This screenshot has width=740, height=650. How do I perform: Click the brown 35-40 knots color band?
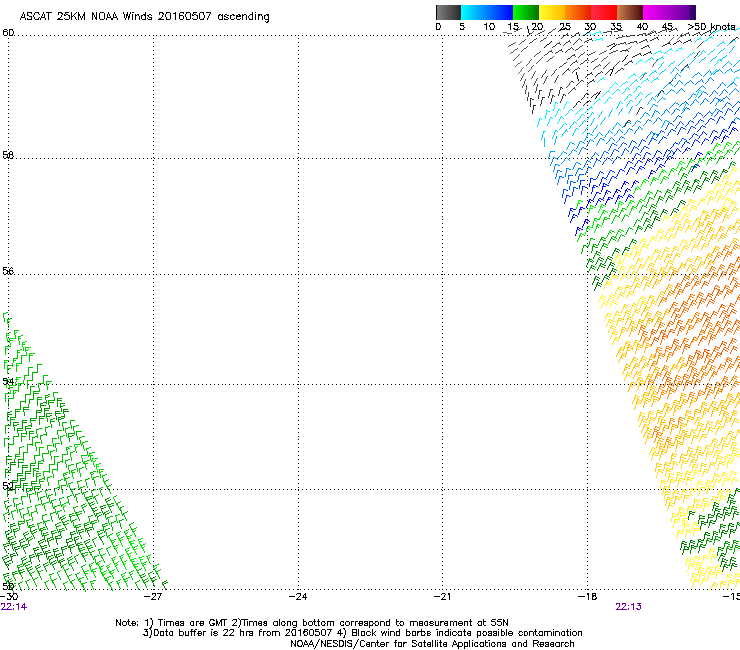(x=630, y=12)
